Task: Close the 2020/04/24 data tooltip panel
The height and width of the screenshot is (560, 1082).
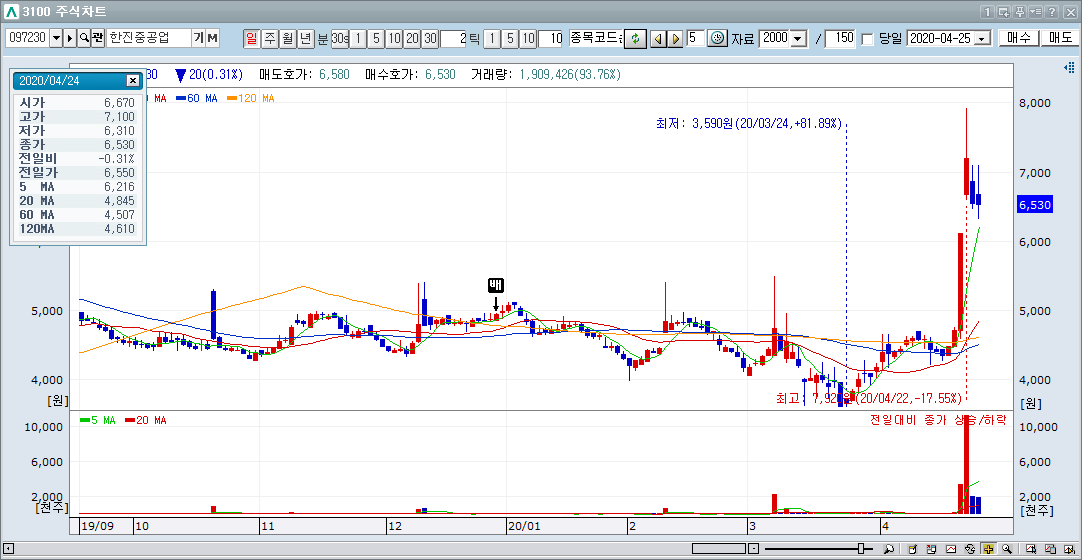Action: point(132,81)
